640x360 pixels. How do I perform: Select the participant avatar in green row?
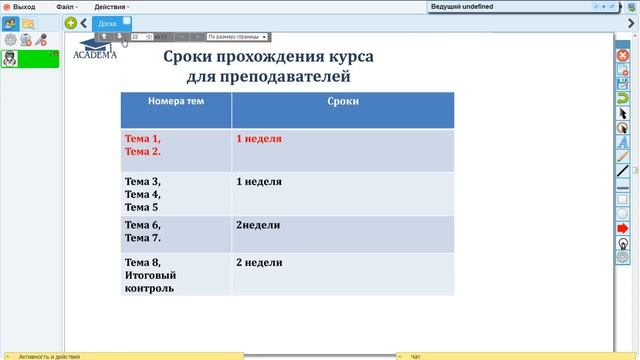coord(9,59)
